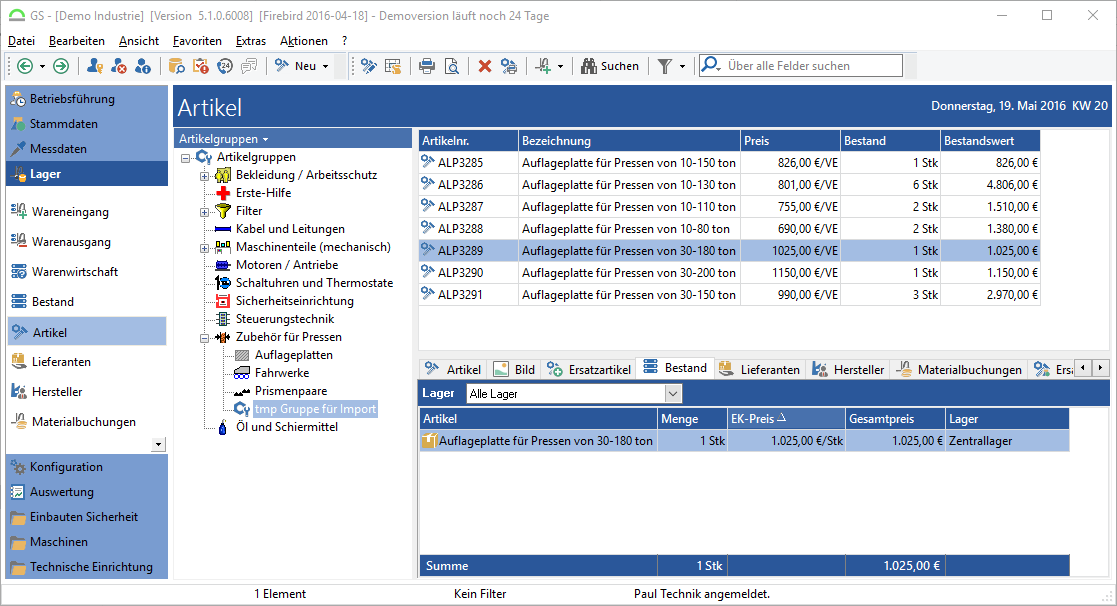Image resolution: width=1117 pixels, height=606 pixels.
Task: Sort by the Bestandswert column header
Action: coord(990,141)
